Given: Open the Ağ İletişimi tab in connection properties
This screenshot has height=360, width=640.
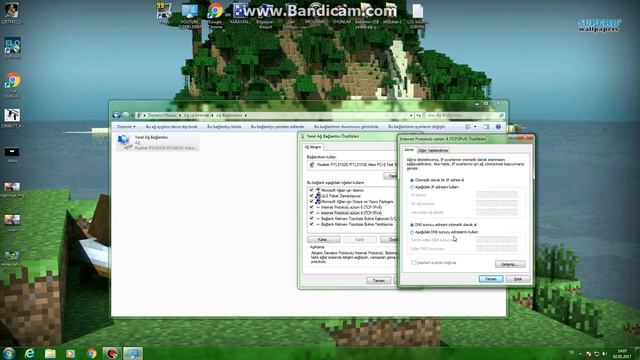Looking at the screenshot, I should click(x=313, y=147).
